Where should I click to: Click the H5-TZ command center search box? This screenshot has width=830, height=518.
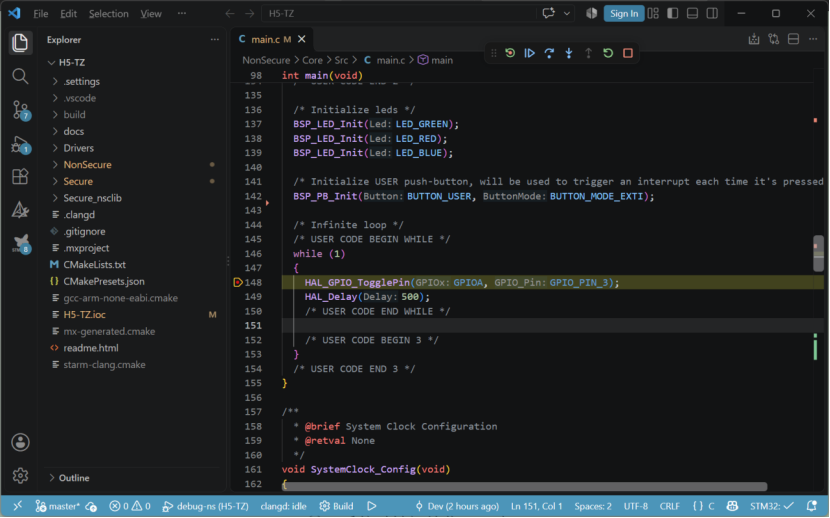click(x=399, y=13)
